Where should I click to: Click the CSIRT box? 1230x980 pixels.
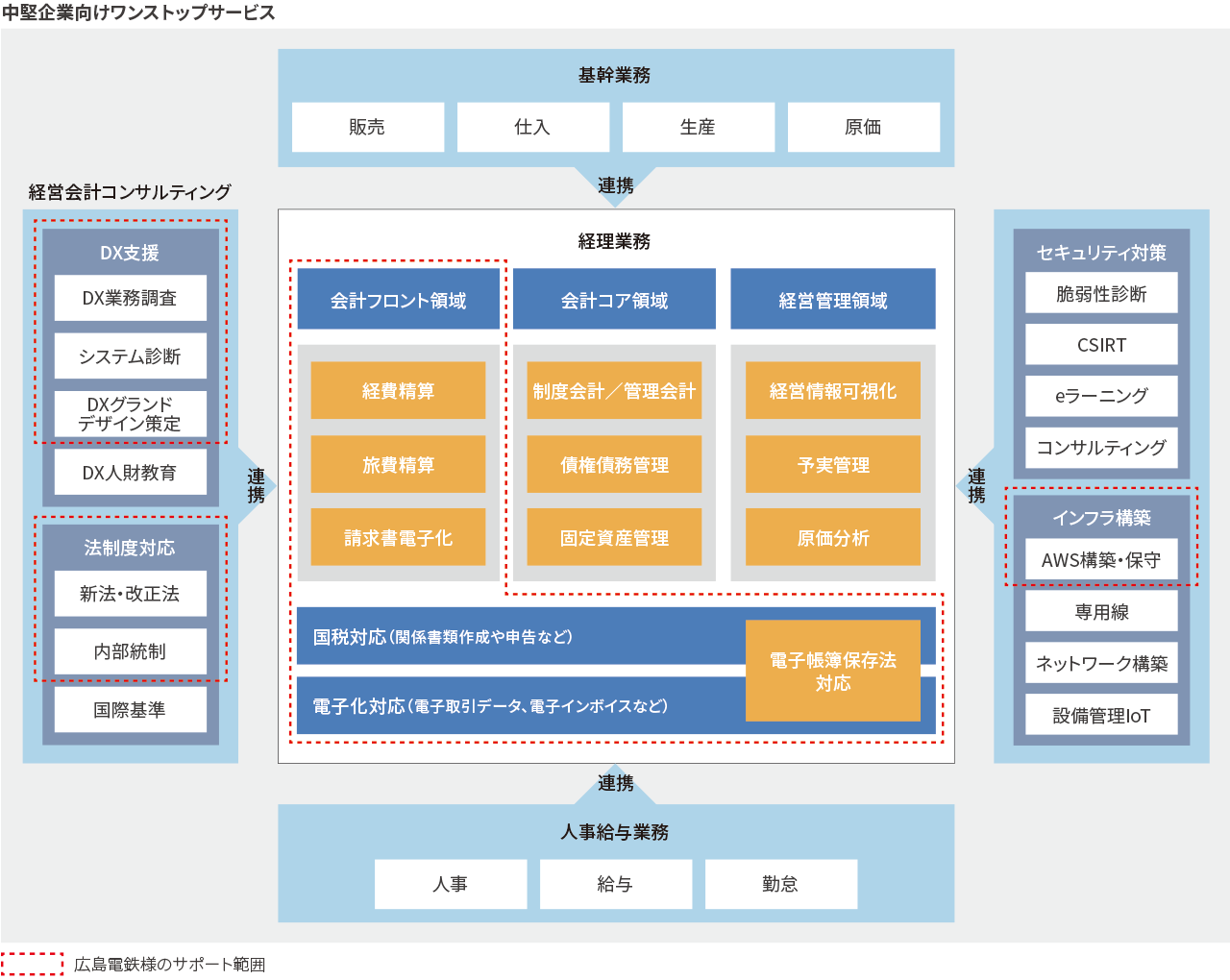pyautogui.click(x=1101, y=344)
